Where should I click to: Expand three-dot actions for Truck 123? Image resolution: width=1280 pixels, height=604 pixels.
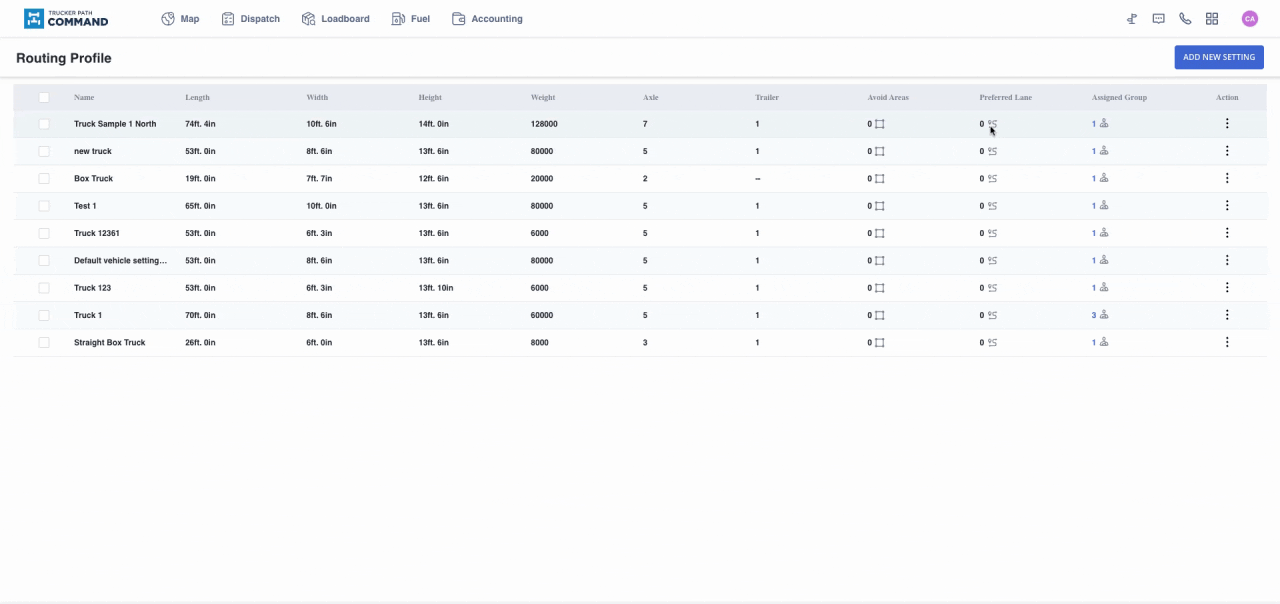(1227, 288)
